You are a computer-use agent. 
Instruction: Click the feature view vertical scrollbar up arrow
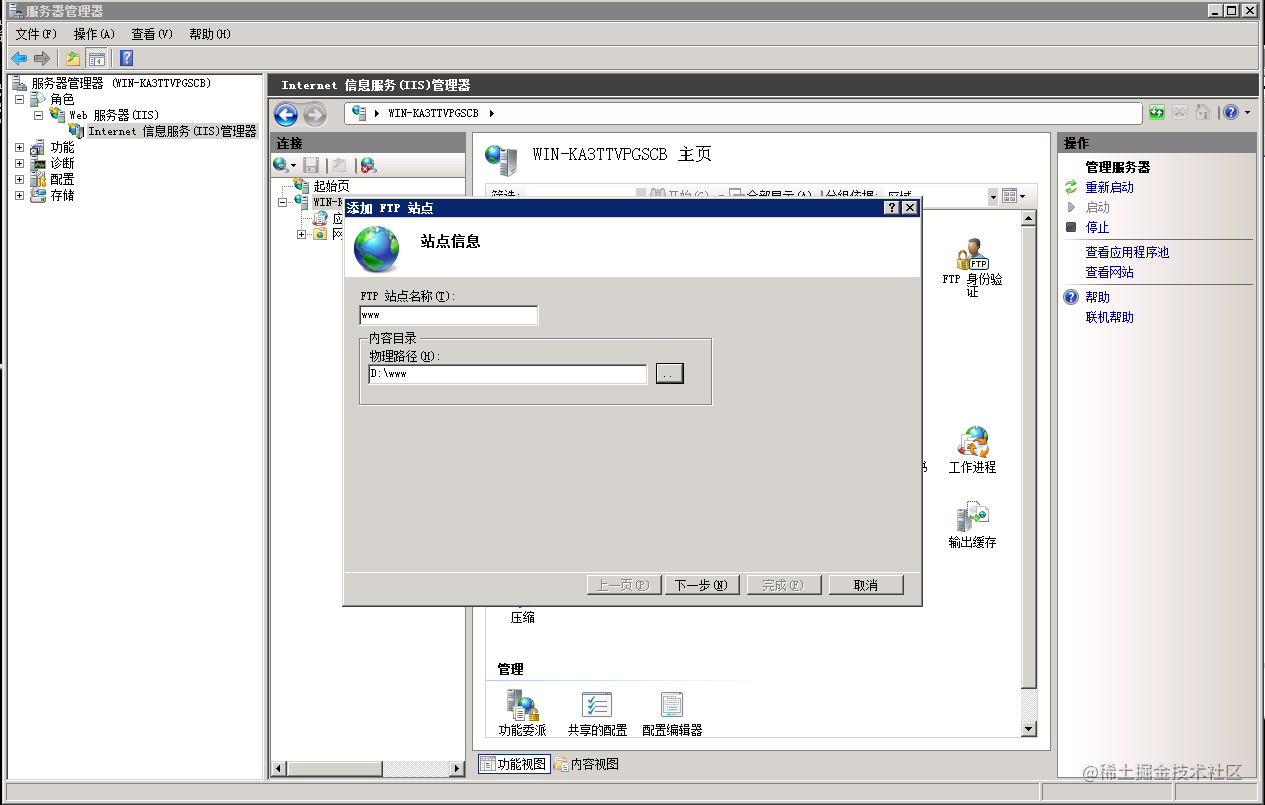coord(1029,217)
